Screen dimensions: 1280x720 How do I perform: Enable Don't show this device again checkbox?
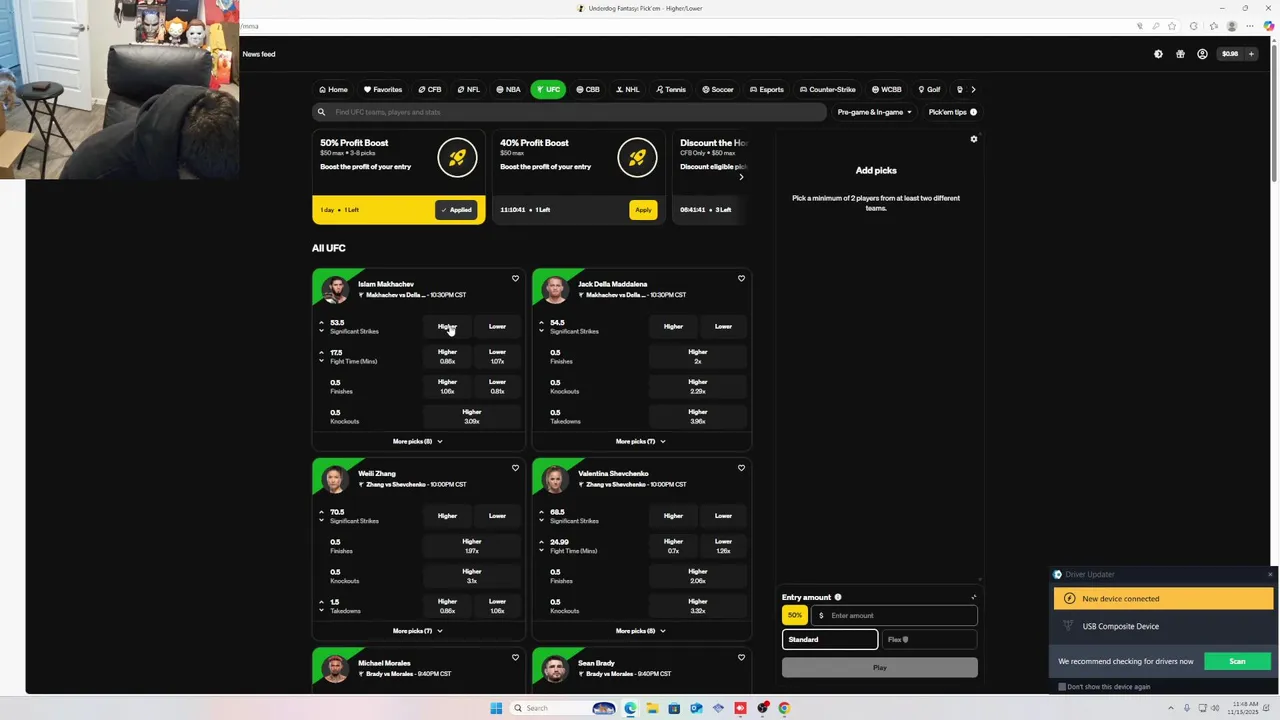coord(1062,687)
